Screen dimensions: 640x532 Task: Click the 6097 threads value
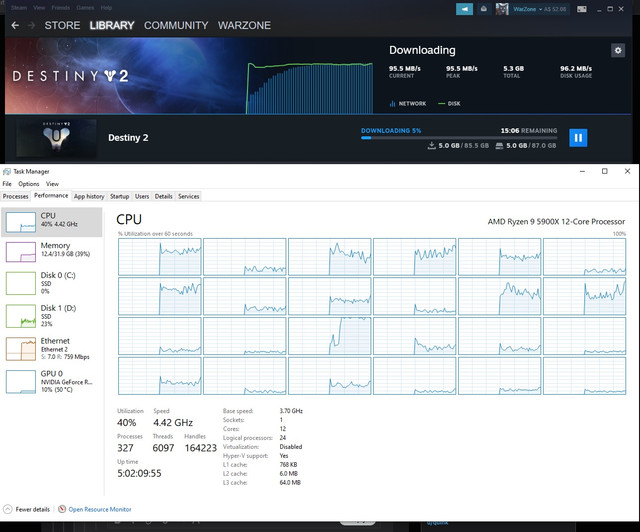coord(163,448)
